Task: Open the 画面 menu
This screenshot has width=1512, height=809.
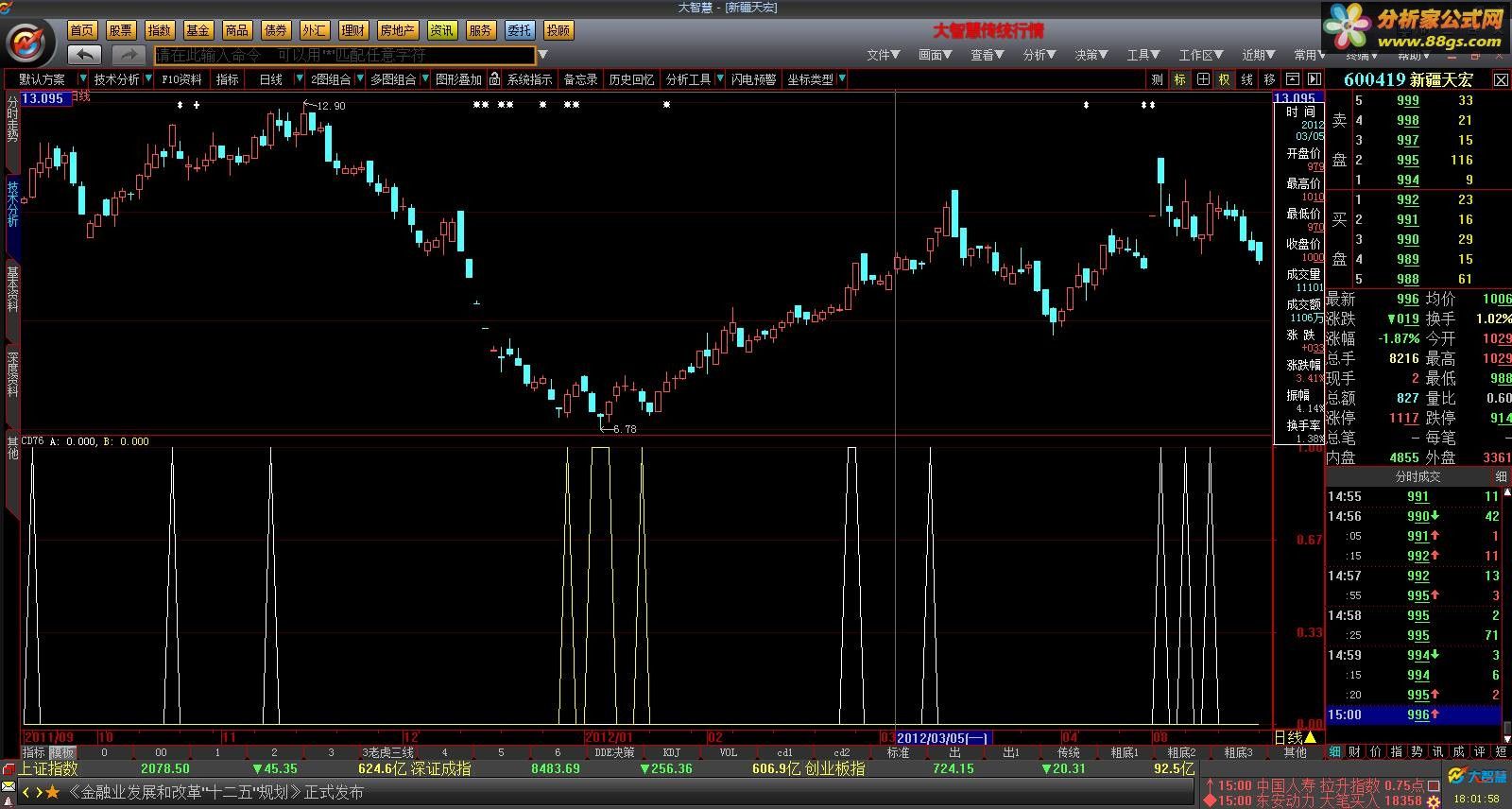Action: (936, 55)
